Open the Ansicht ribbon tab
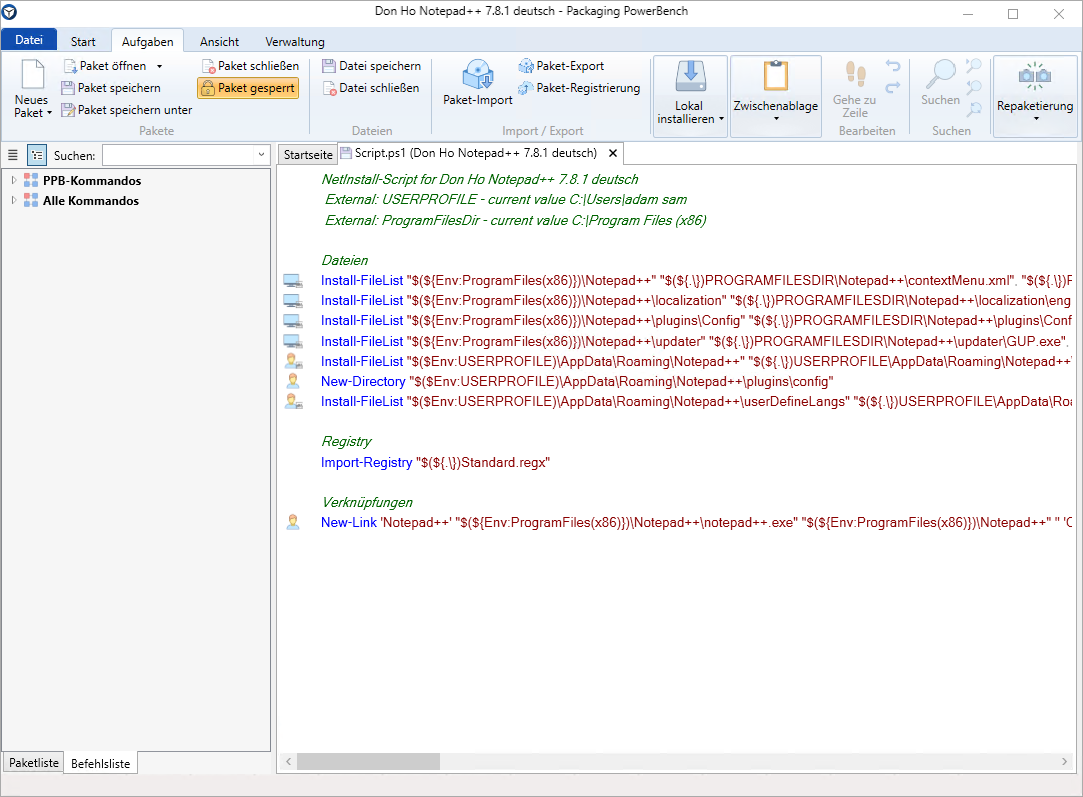This screenshot has width=1083, height=797. 219,42
